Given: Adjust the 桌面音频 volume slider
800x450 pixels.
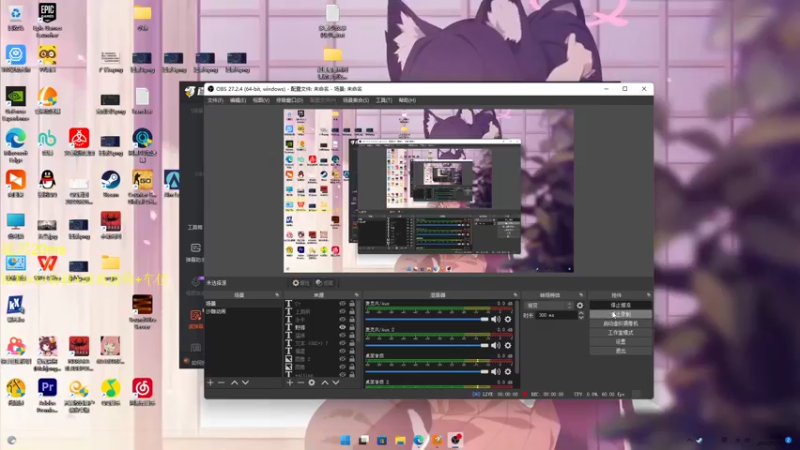Looking at the screenshot, I should pos(427,371).
